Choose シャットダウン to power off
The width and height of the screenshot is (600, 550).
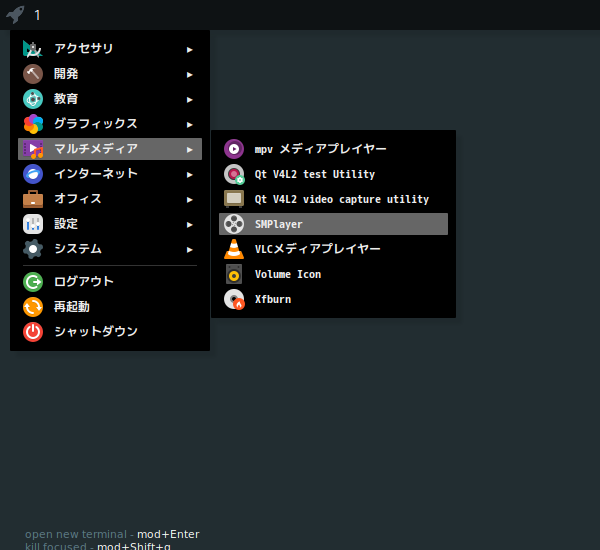[x=110, y=332]
